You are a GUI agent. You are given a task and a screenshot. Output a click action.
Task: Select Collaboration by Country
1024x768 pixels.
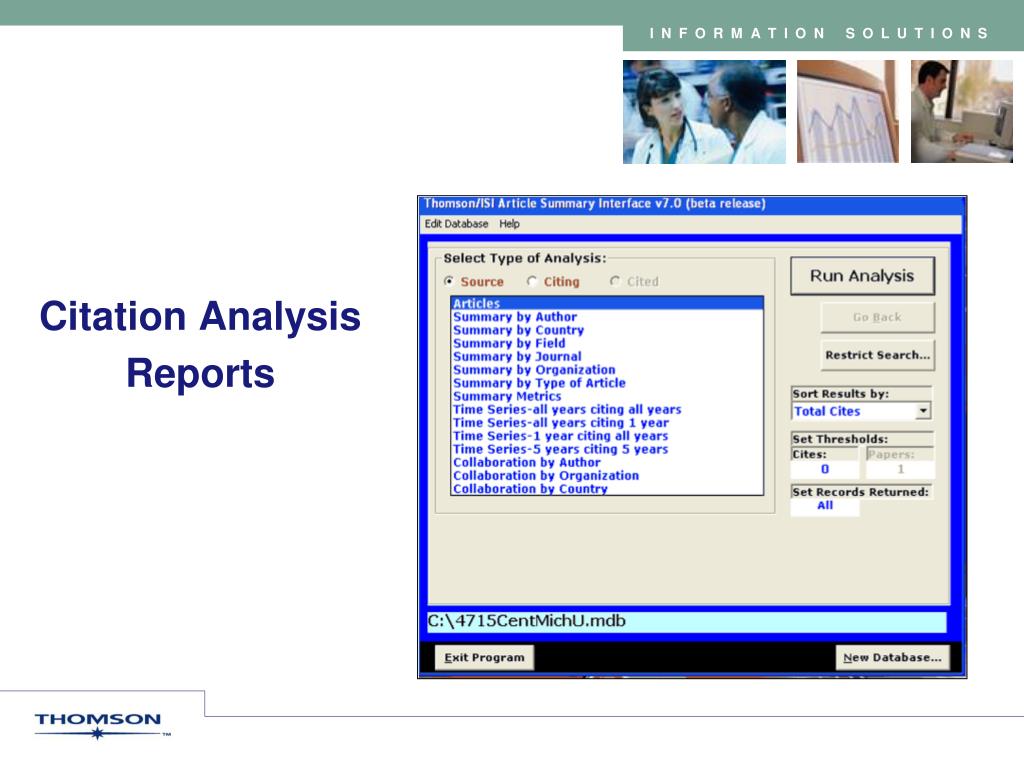coord(607,488)
